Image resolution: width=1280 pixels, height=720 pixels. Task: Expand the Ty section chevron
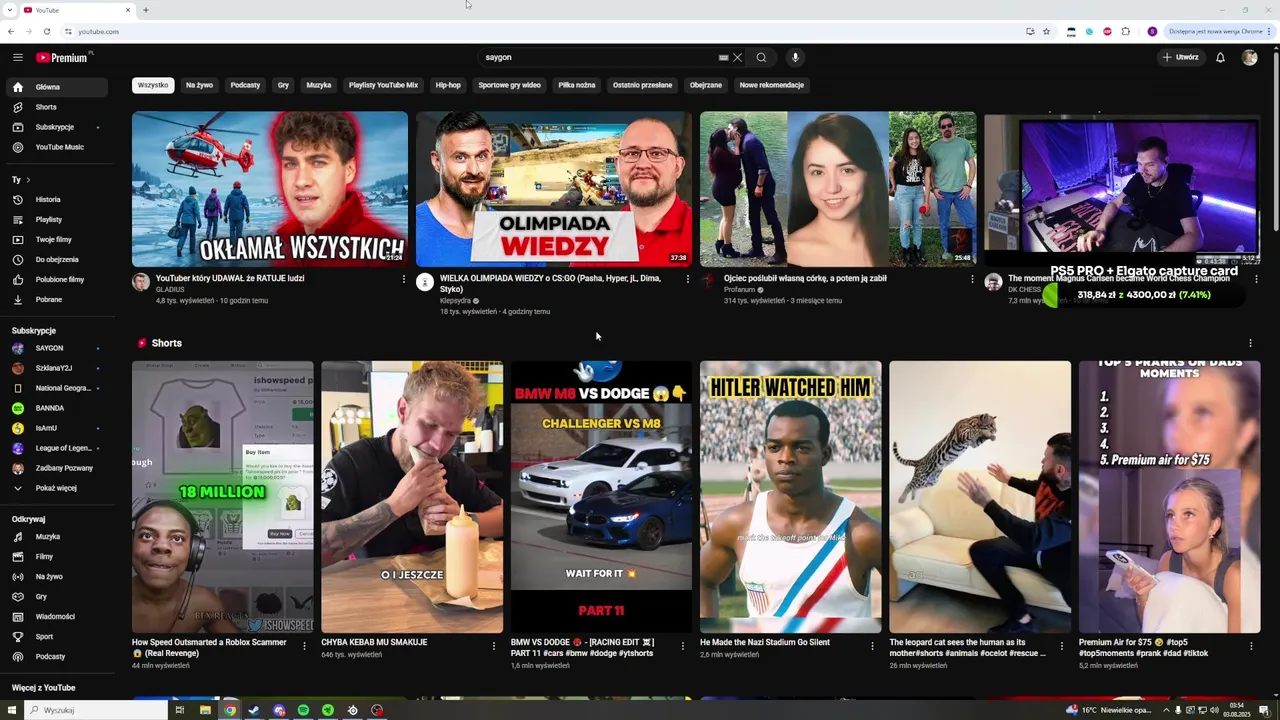[28, 180]
